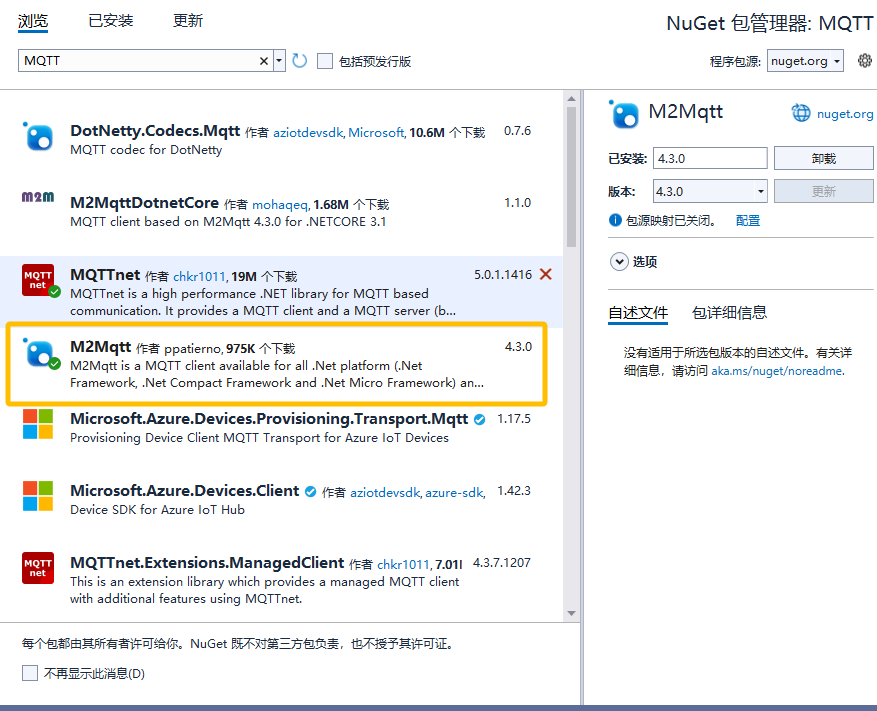
Task: Click "MQTT codec for DotNetty" description
Action: (146, 150)
